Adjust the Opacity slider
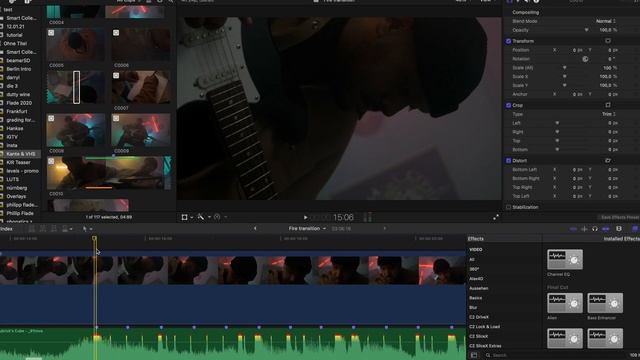Screen dimensions: 640x360 pos(587,30)
